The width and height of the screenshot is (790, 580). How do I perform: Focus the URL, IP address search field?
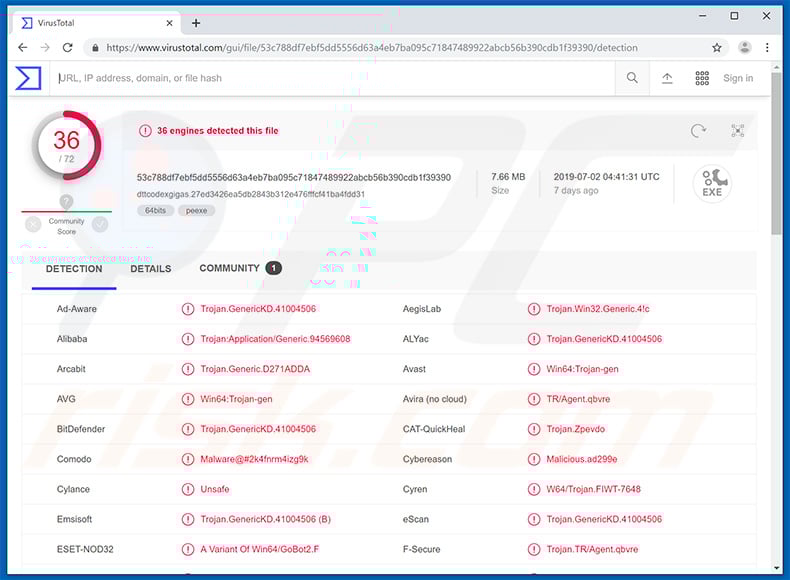click(x=333, y=78)
